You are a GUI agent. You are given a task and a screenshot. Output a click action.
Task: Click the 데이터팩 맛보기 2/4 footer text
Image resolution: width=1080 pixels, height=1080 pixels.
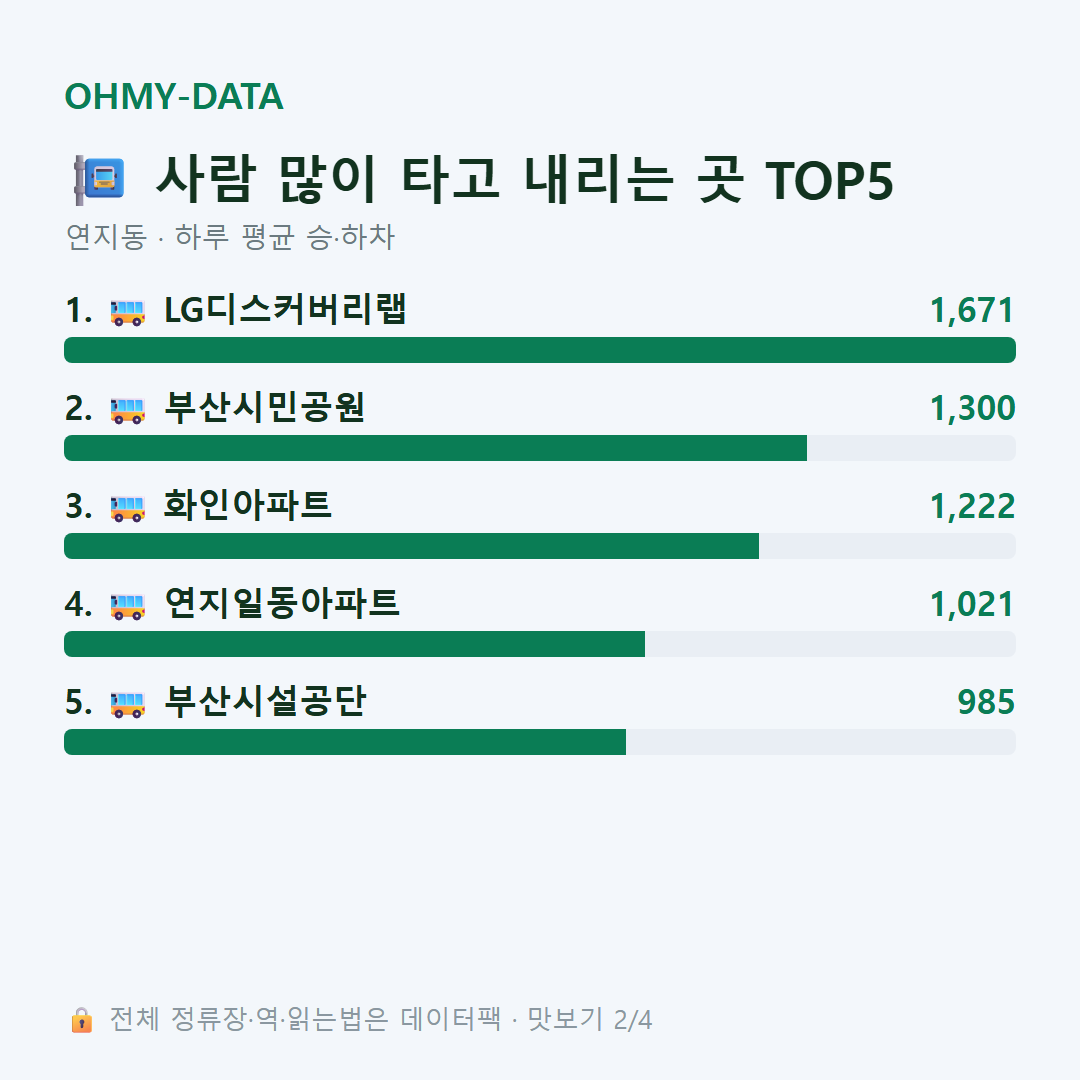click(526, 1019)
